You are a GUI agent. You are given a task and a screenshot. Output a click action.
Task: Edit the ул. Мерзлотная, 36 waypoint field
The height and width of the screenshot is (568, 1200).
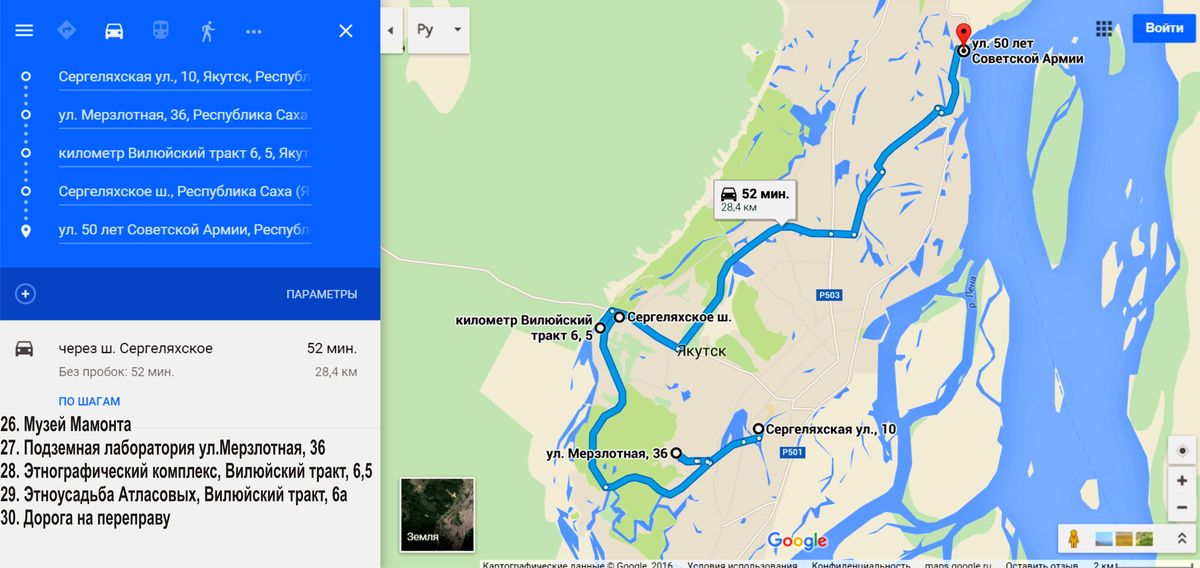click(x=184, y=116)
